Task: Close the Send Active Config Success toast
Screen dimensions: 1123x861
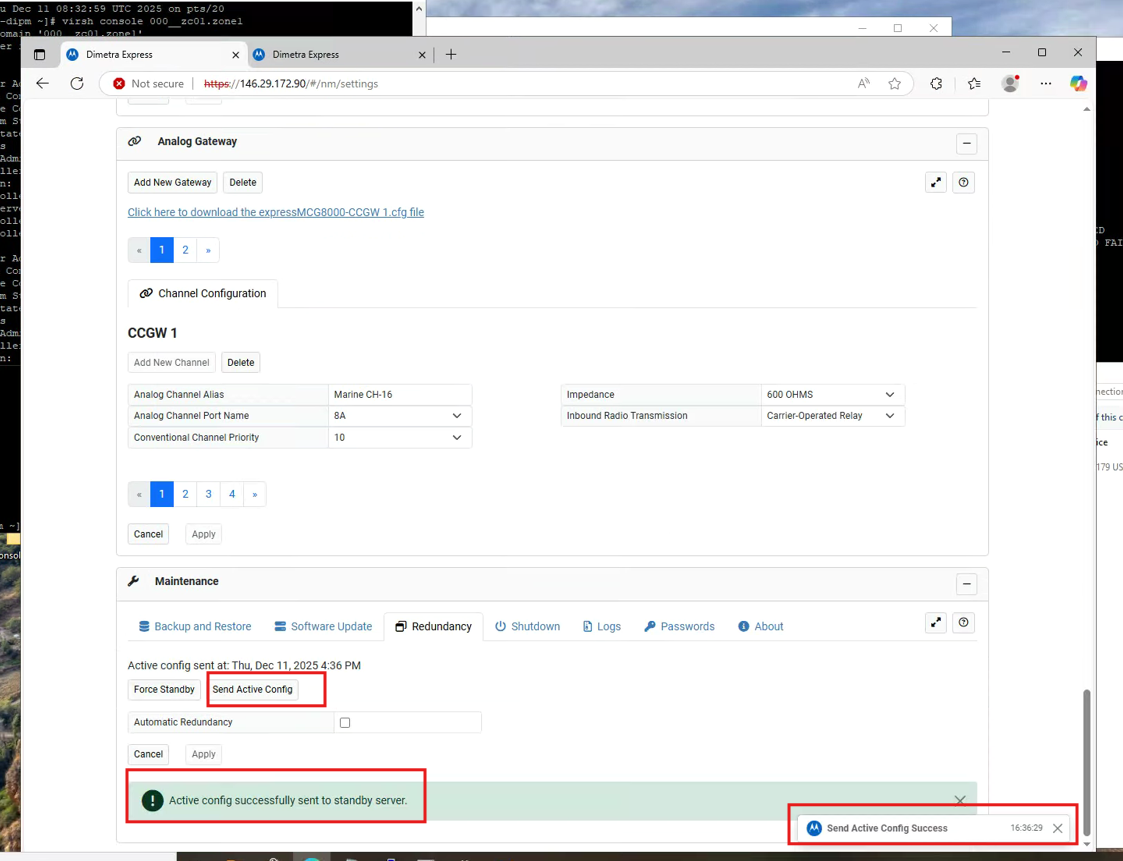Action: (x=1057, y=829)
